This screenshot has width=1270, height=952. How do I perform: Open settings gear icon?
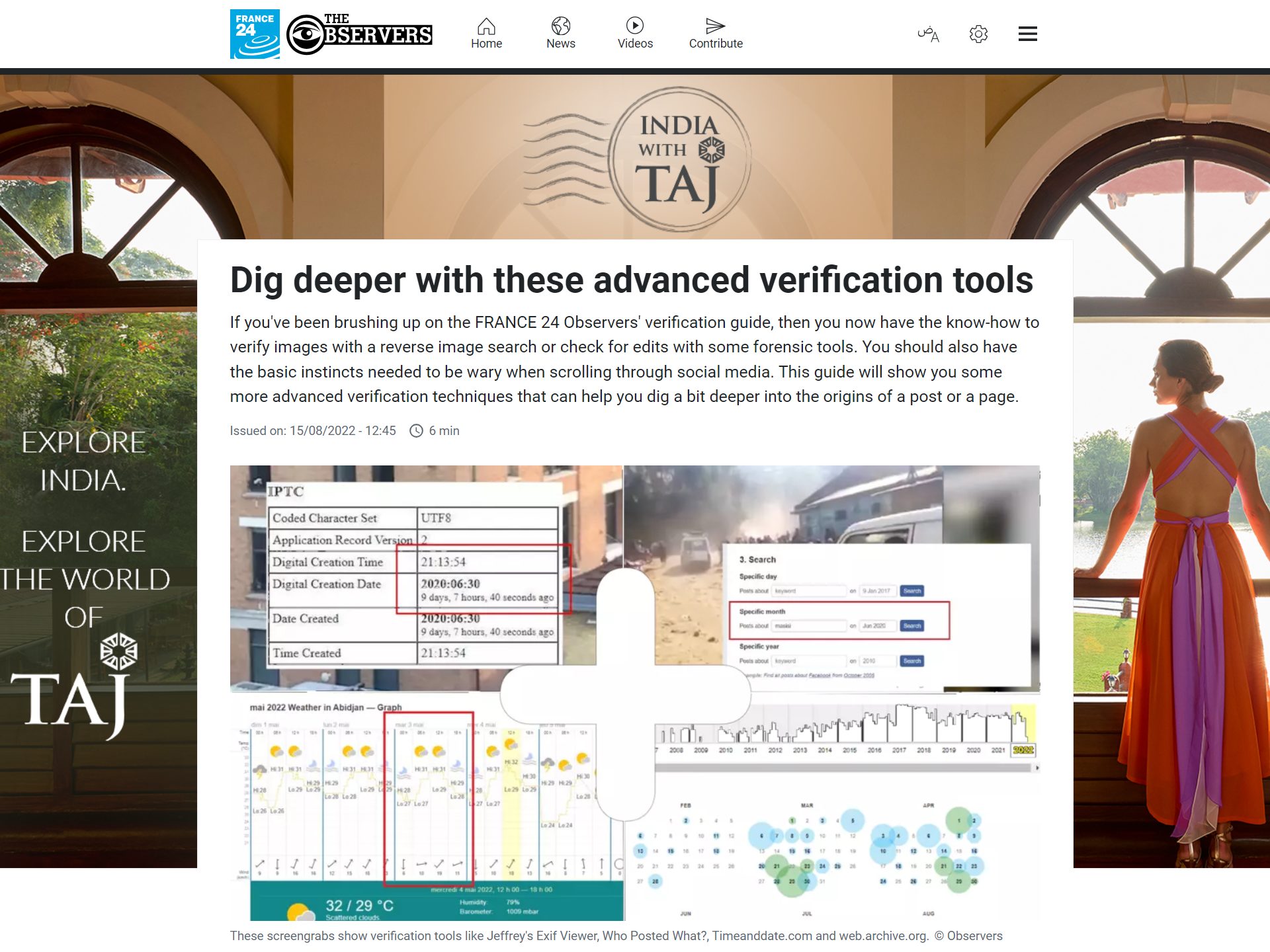(978, 34)
